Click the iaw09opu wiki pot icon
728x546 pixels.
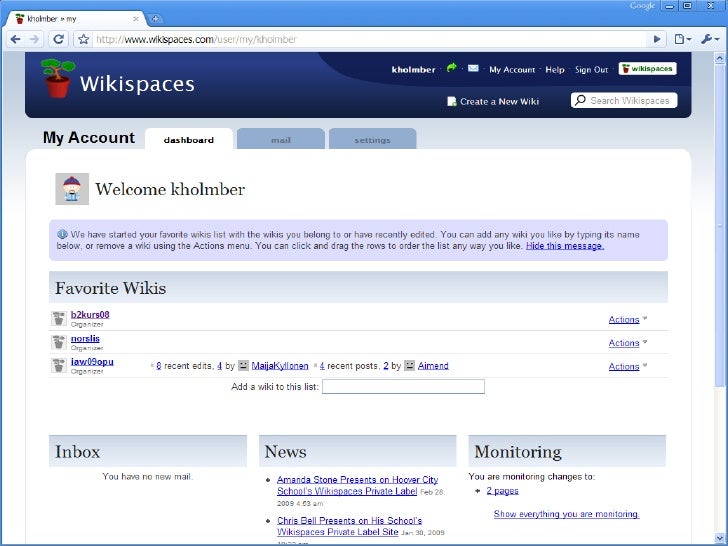pos(59,365)
